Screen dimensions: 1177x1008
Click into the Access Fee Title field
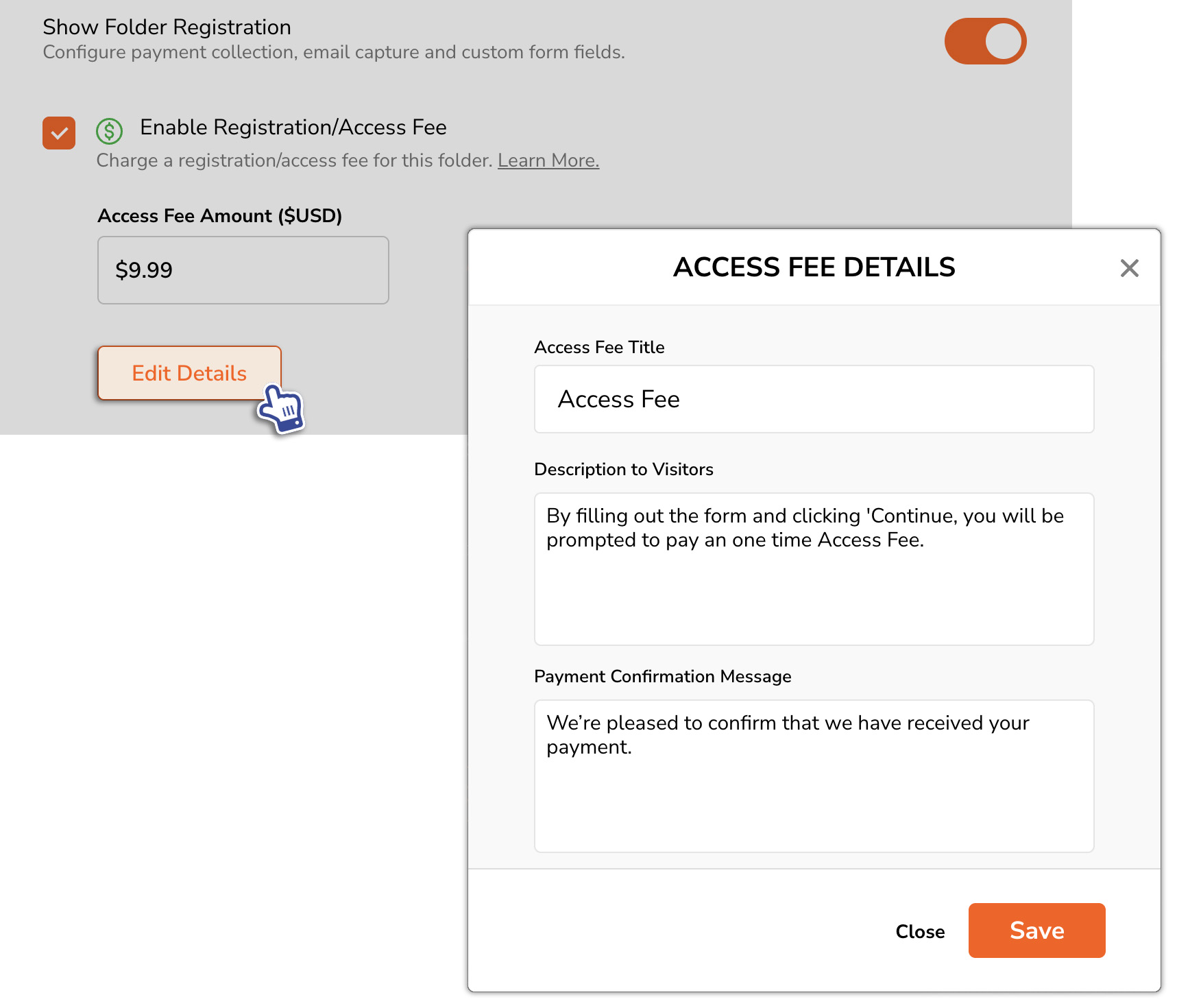click(x=814, y=399)
